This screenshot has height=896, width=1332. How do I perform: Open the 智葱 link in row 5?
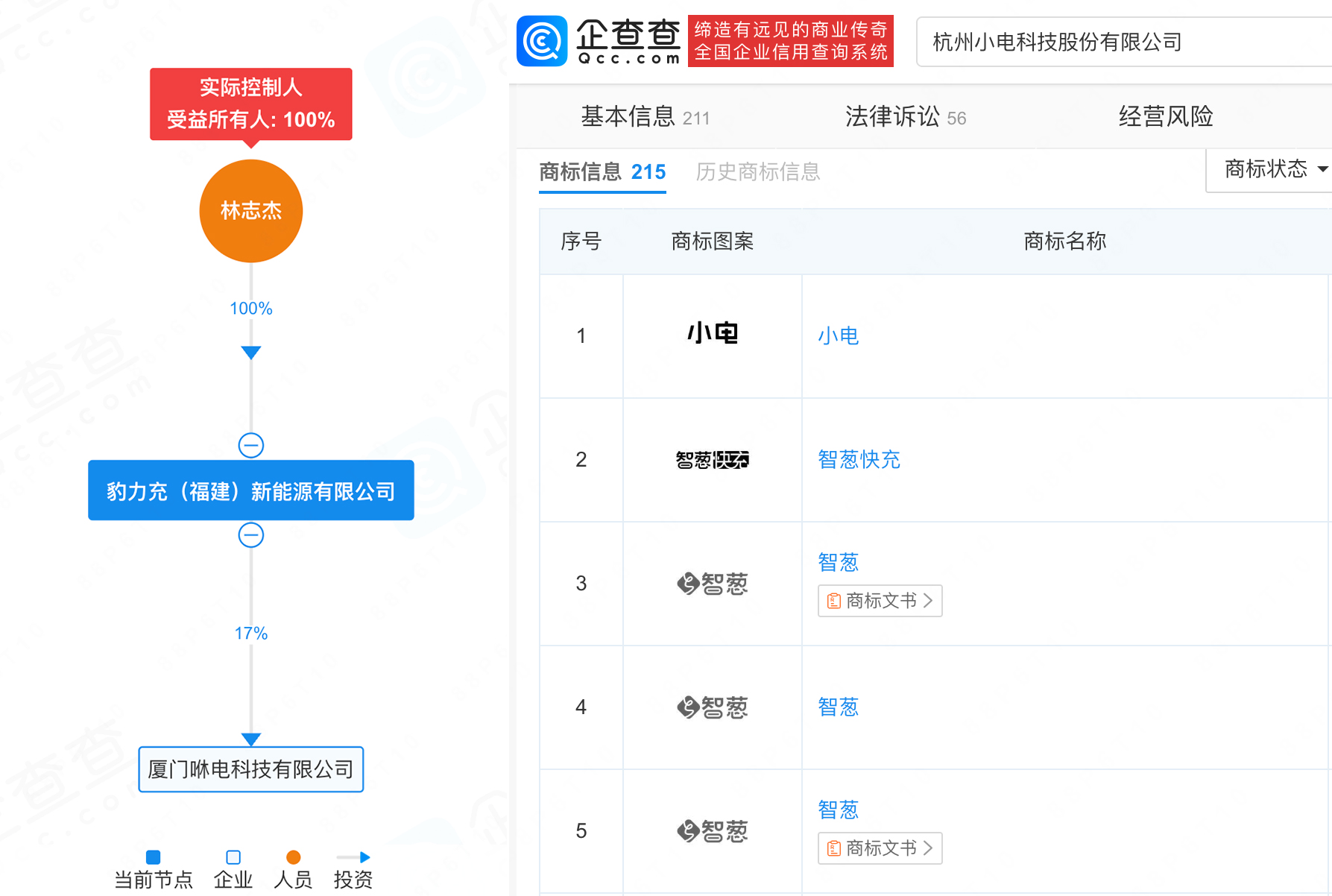click(x=839, y=810)
